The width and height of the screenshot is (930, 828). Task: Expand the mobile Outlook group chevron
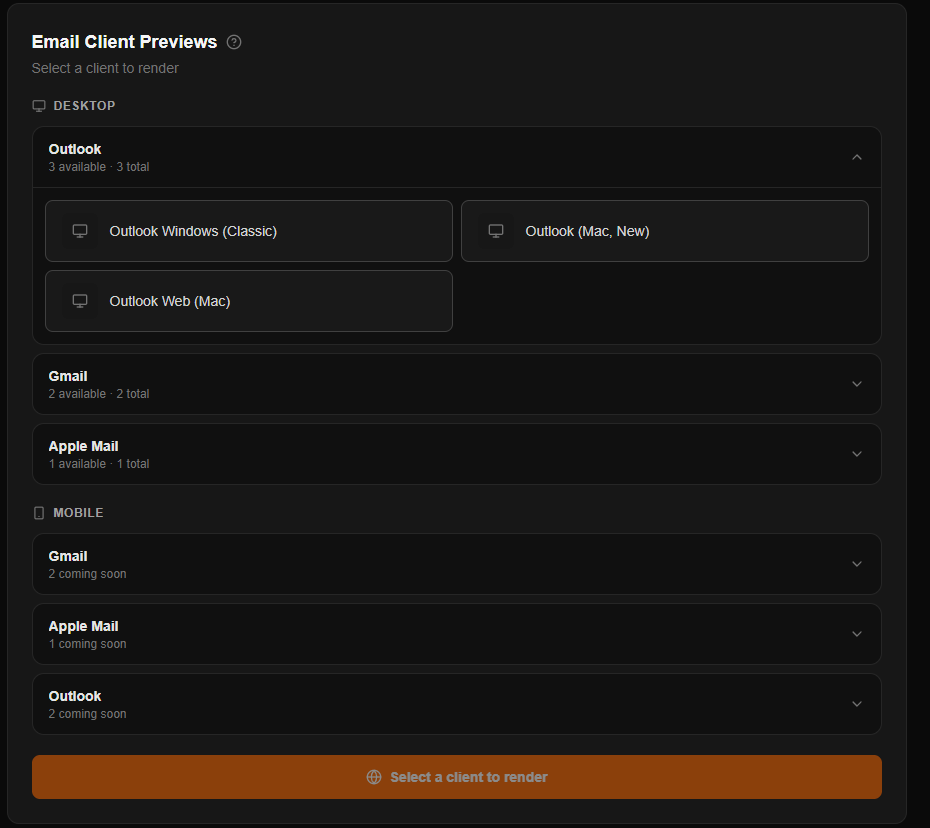coord(856,704)
